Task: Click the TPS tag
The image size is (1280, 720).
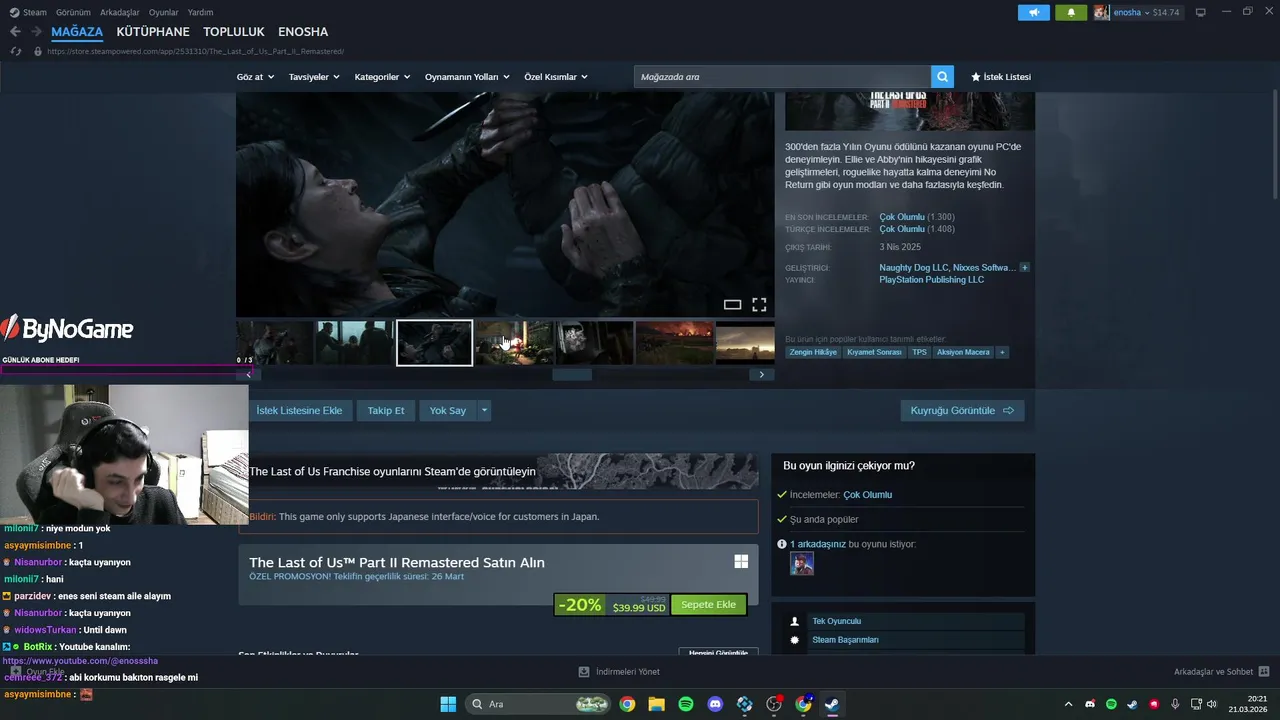Action: [x=919, y=352]
